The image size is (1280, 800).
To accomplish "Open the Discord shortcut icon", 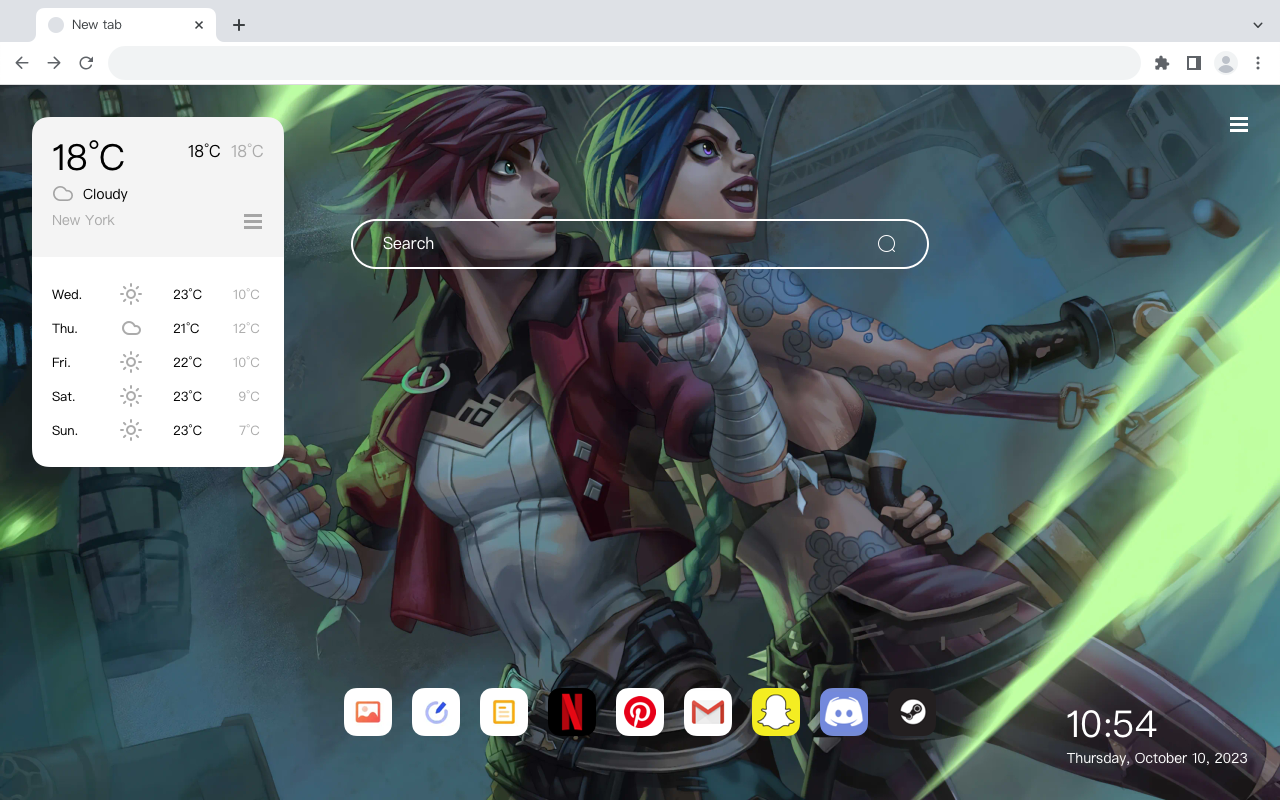I will click(x=844, y=712).
